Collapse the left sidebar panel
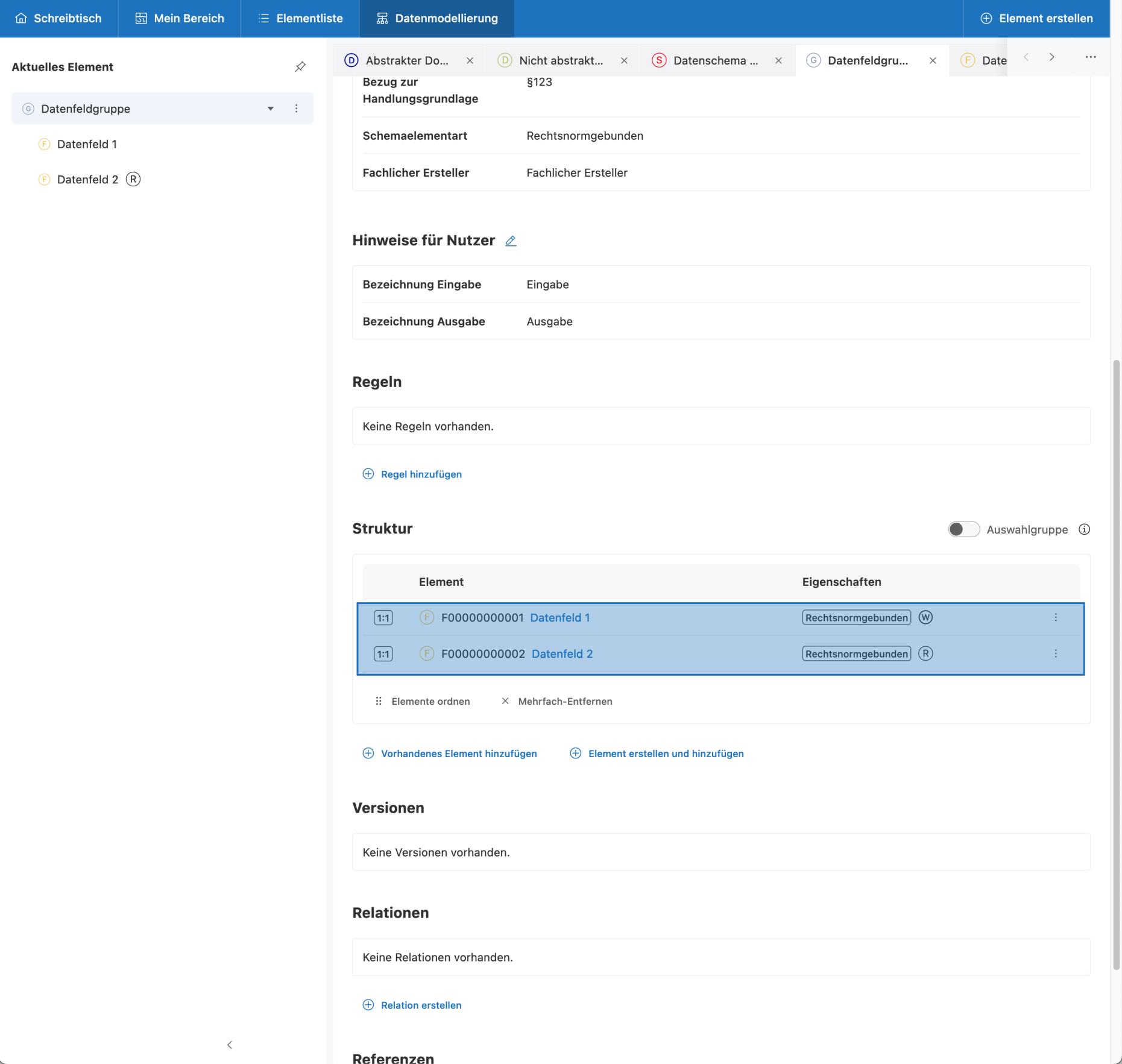Screen dimensions: 1122x1064 pyautogui.click(x=230, y=1045)
